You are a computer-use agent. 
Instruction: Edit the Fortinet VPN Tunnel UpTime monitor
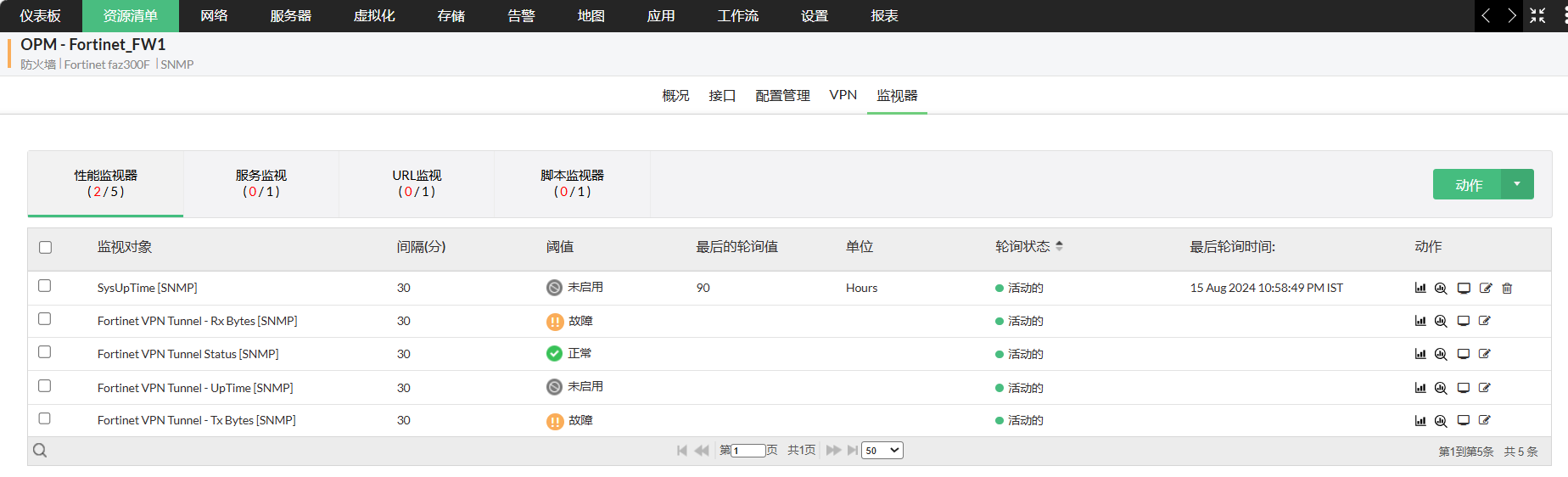coord(1485,388)
